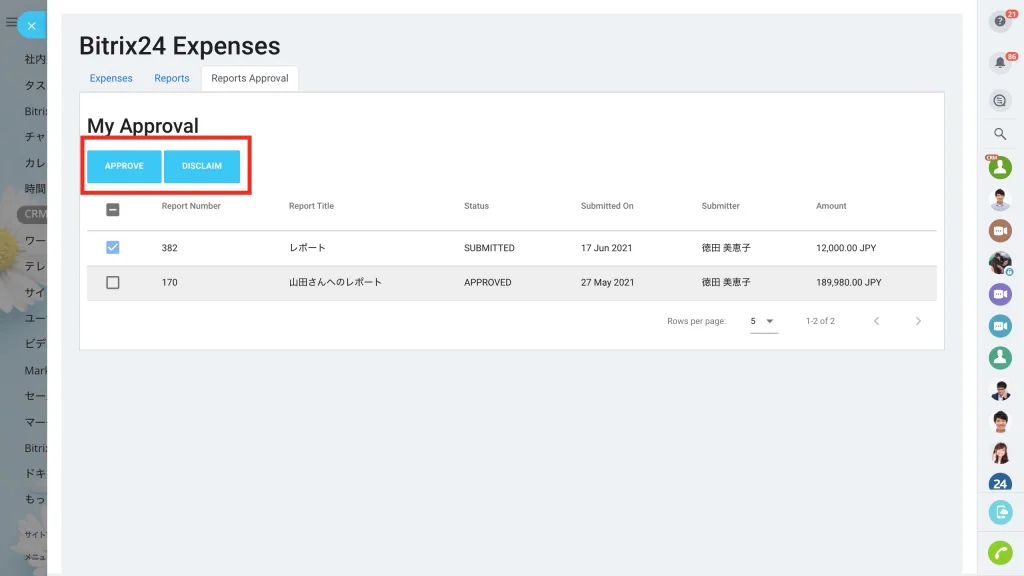Click the date 27 May 2021
Image resolution: width=1024 pixels, height=576 pixels.
point(607,283)
